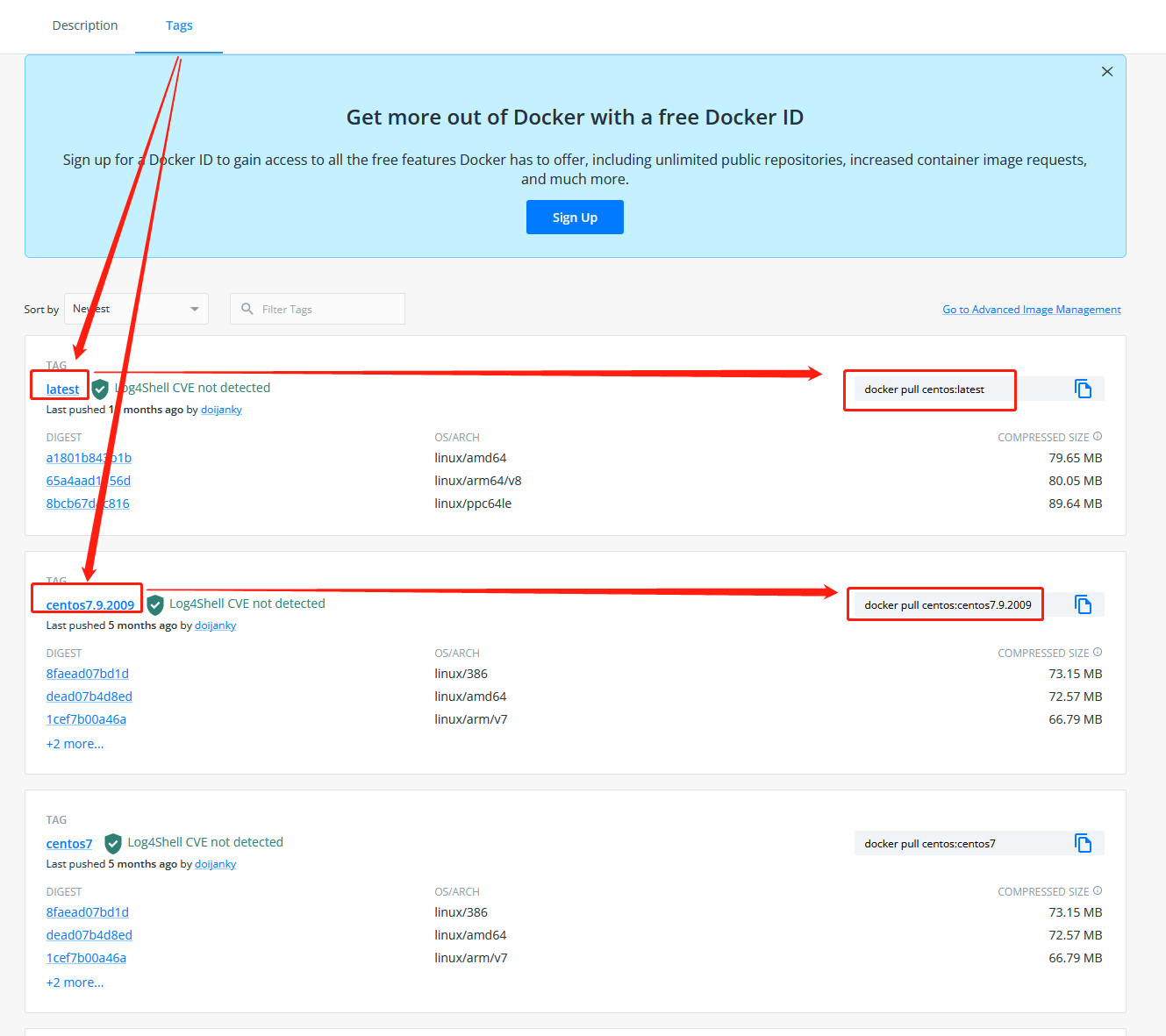Open digest a1801b843b1b
This screenshot has height=1036, width=1166.
(x=89, y=458)
